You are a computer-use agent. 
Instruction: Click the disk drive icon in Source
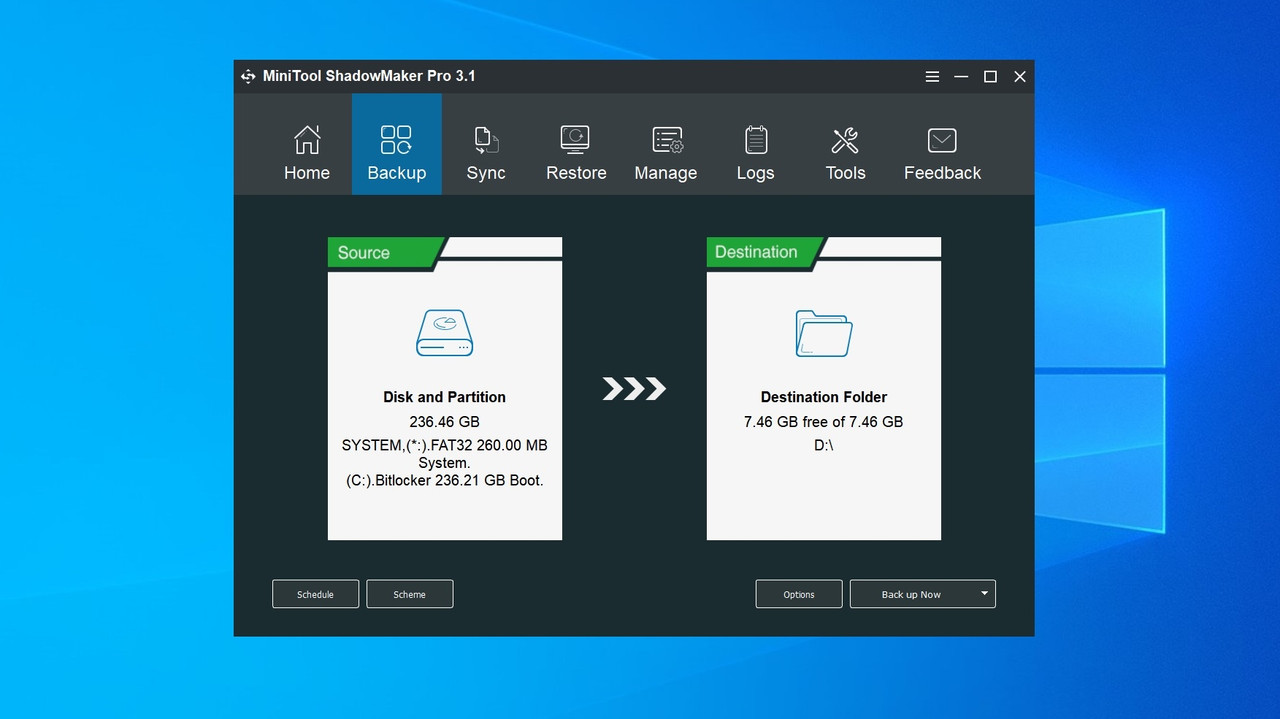[445, 333]
